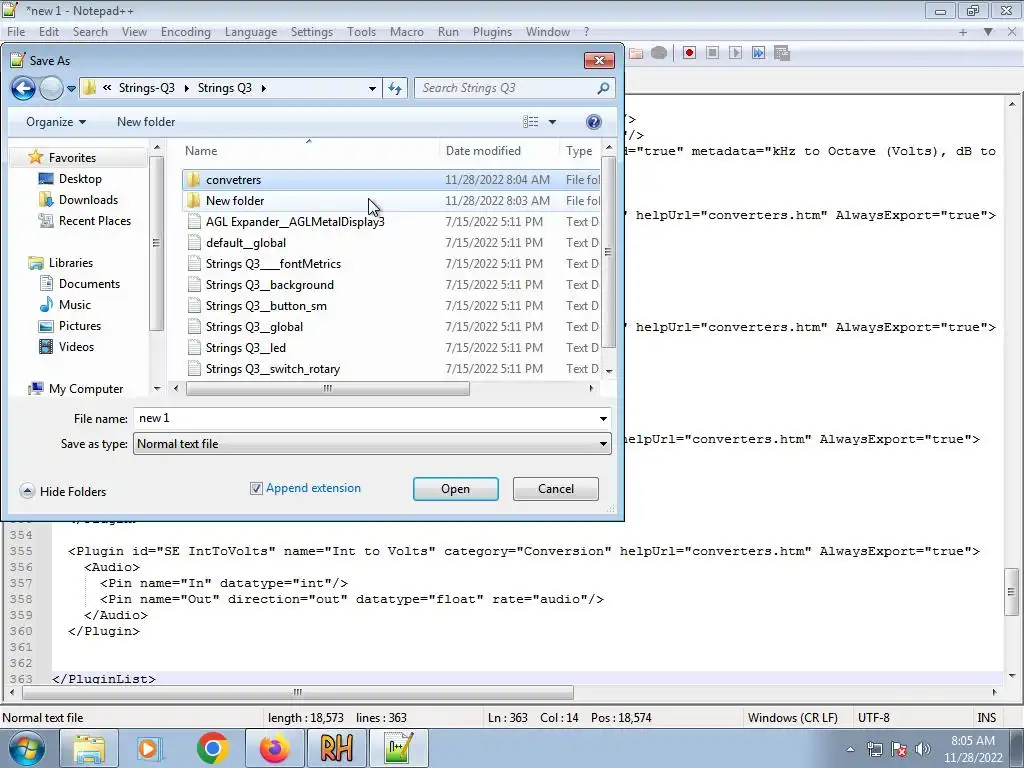Screen dimensions: 1024x768
Task: Expand the view options dropdown arrow
Action: click(552, 122)
